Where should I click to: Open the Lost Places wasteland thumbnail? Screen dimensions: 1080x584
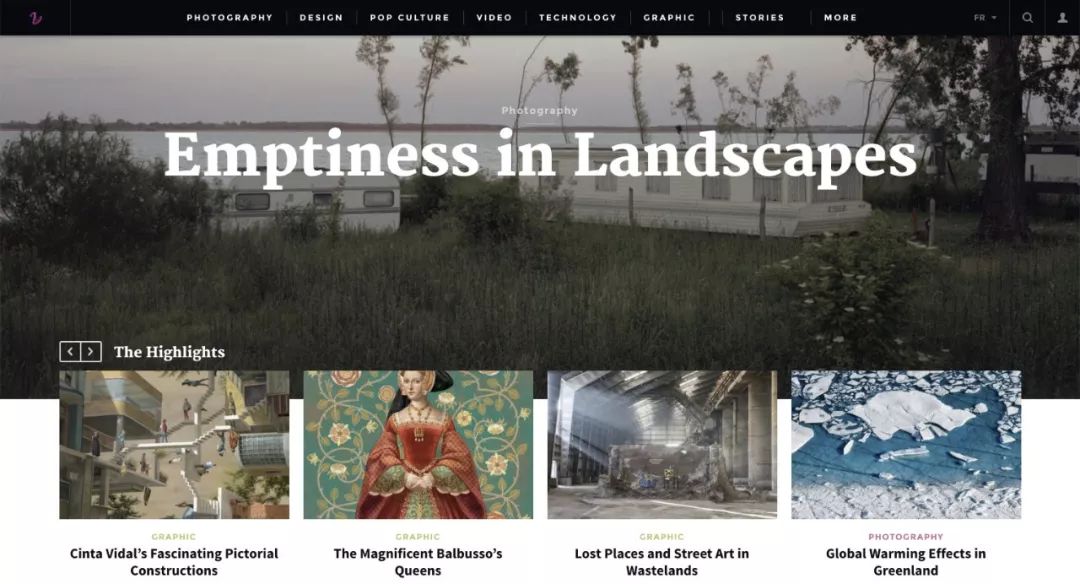pos(662,445)
